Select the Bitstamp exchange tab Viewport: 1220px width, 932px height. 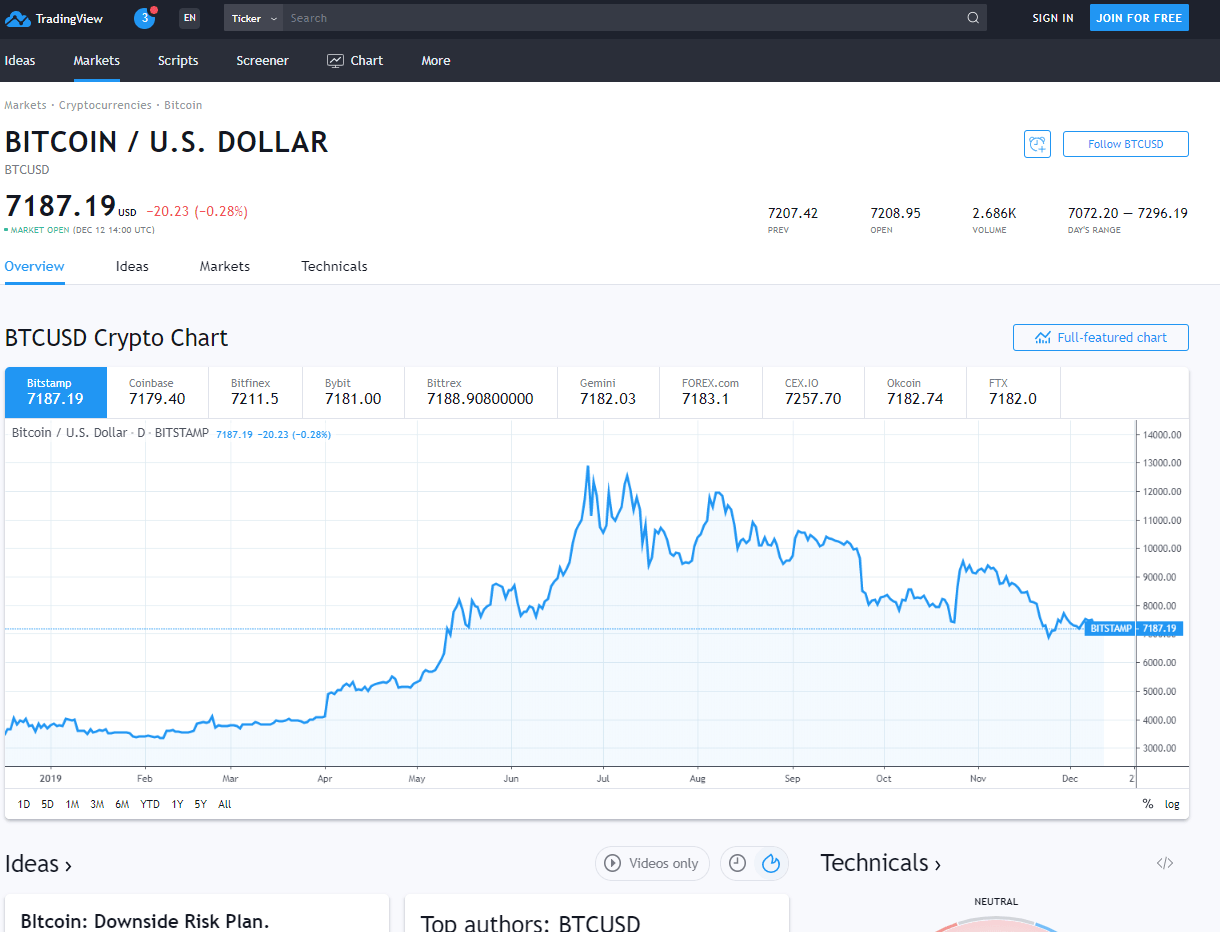click(56, 392)
